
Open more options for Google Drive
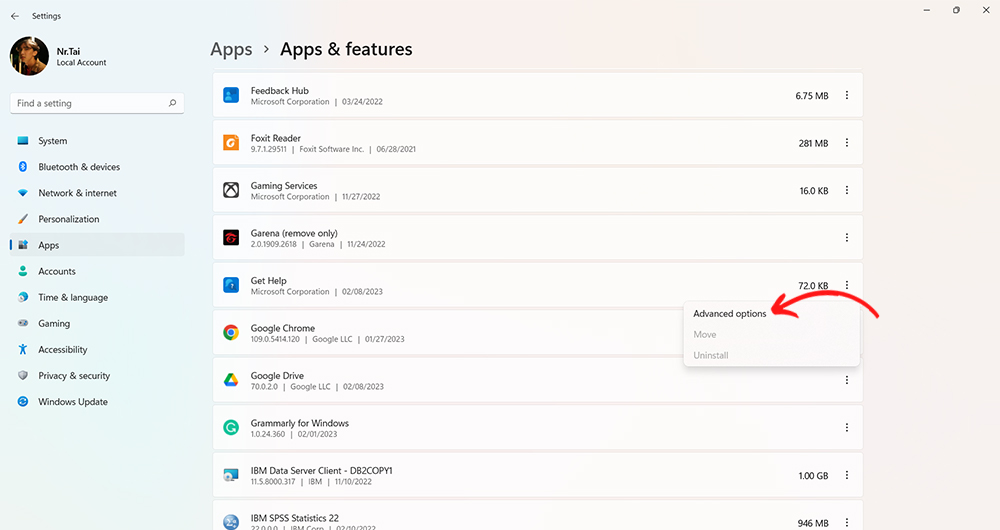click(847, 380)
